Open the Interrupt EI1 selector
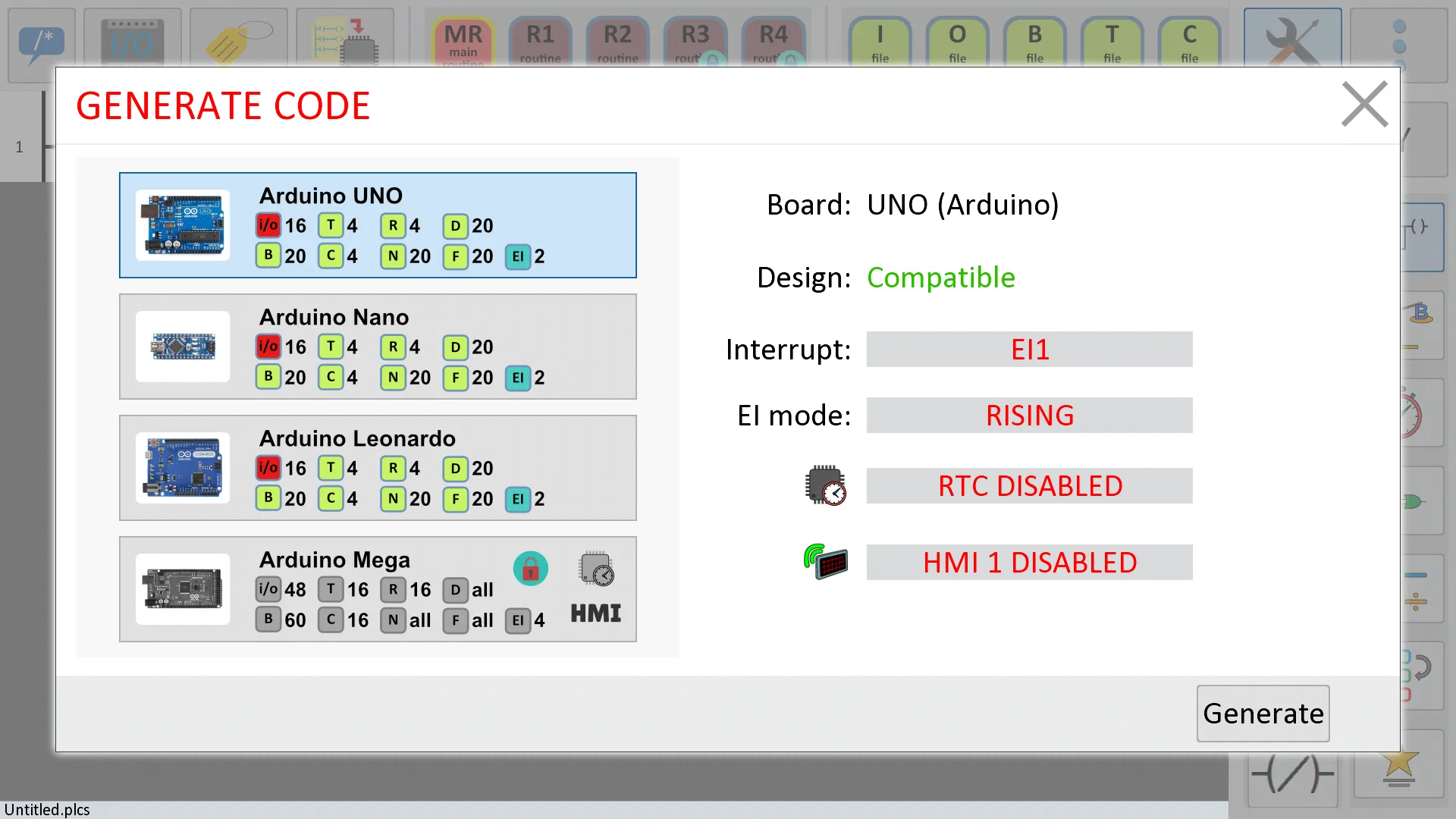Screen dimensions: 1456x819 coord(1029,349)
